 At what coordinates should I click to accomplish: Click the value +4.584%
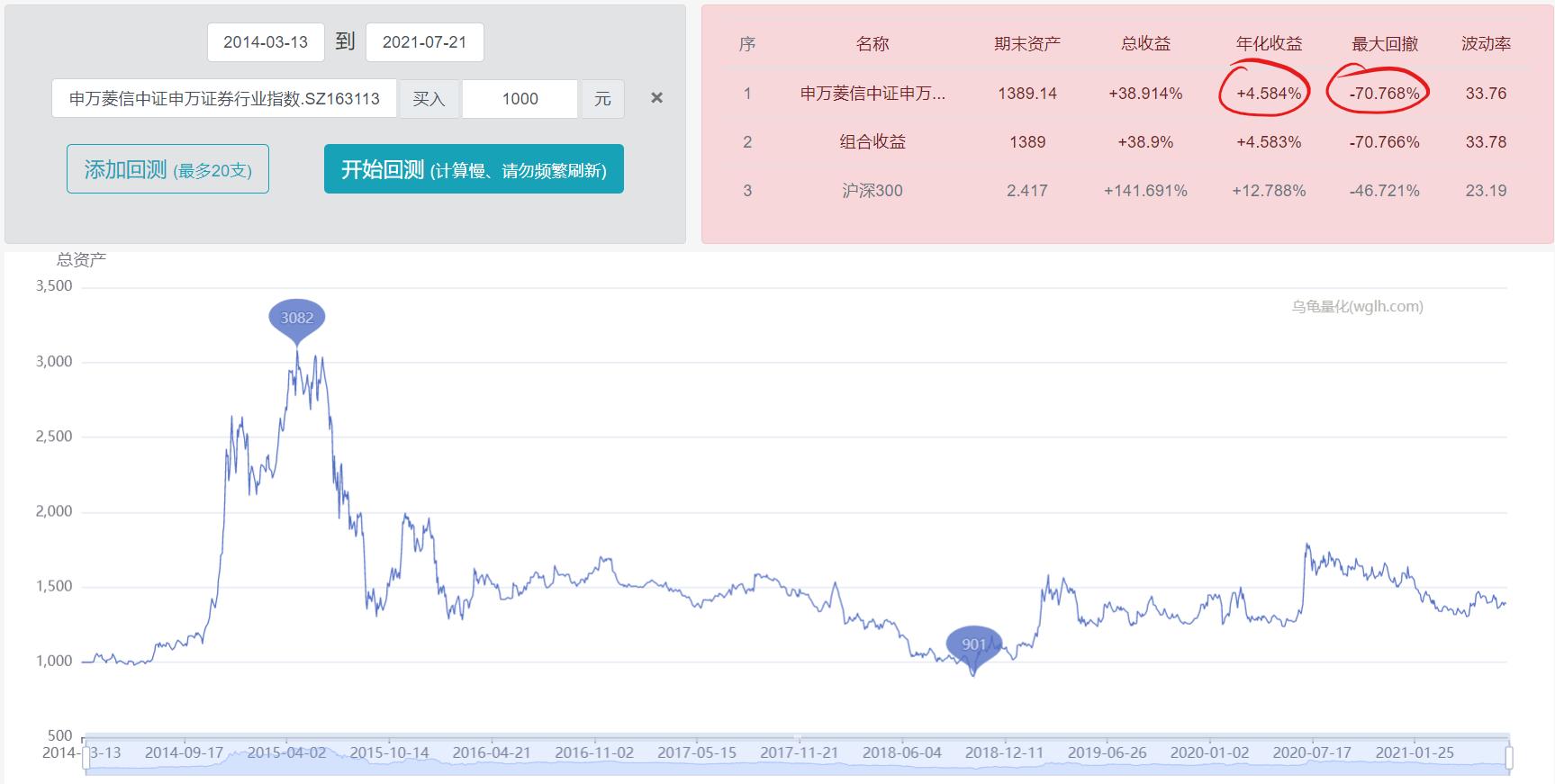click(x=1269, y=94)
